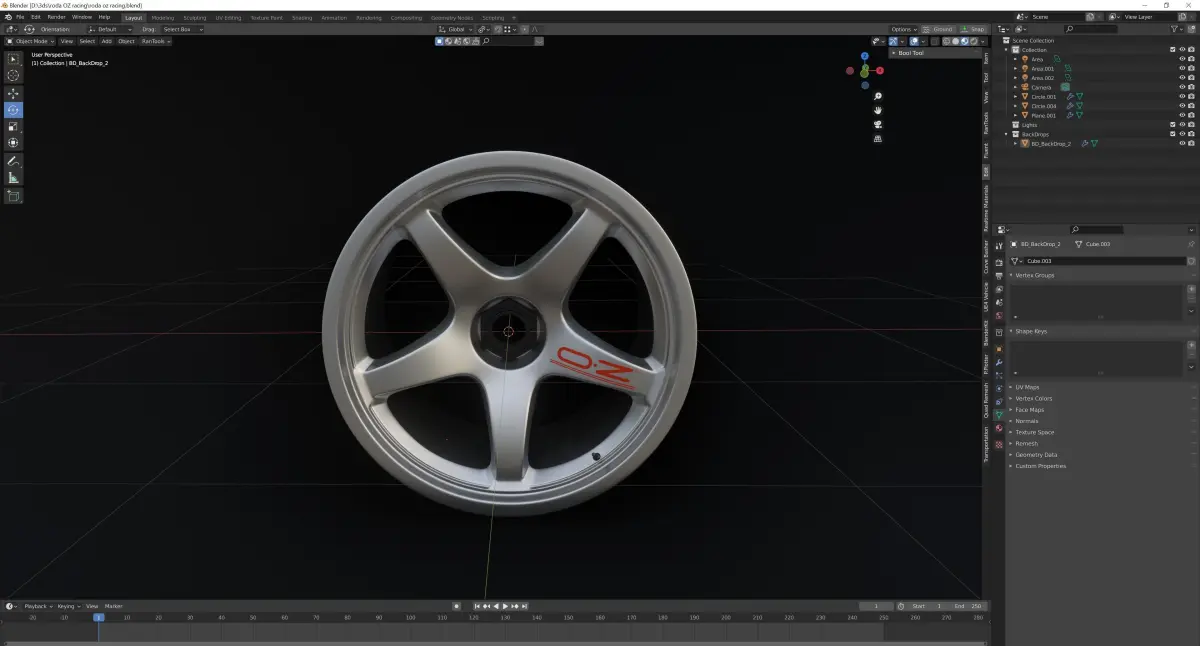Switch to the Modeling workspace tab

162,17
